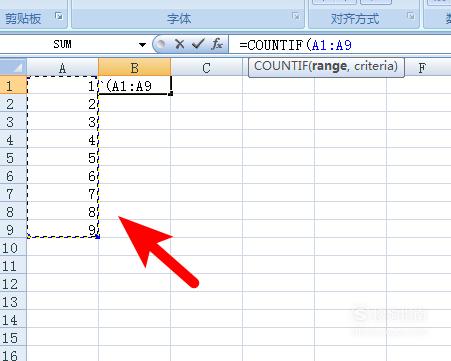Screen dimensions: 451x361
Task: Select column A header
Action: (62, 67)
